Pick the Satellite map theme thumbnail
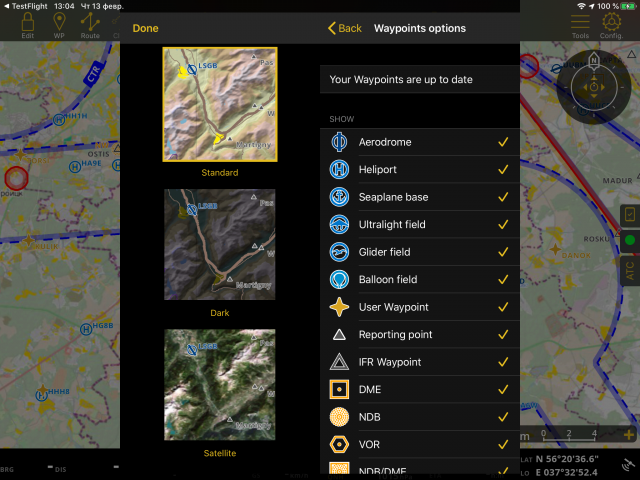 point(220,386)
